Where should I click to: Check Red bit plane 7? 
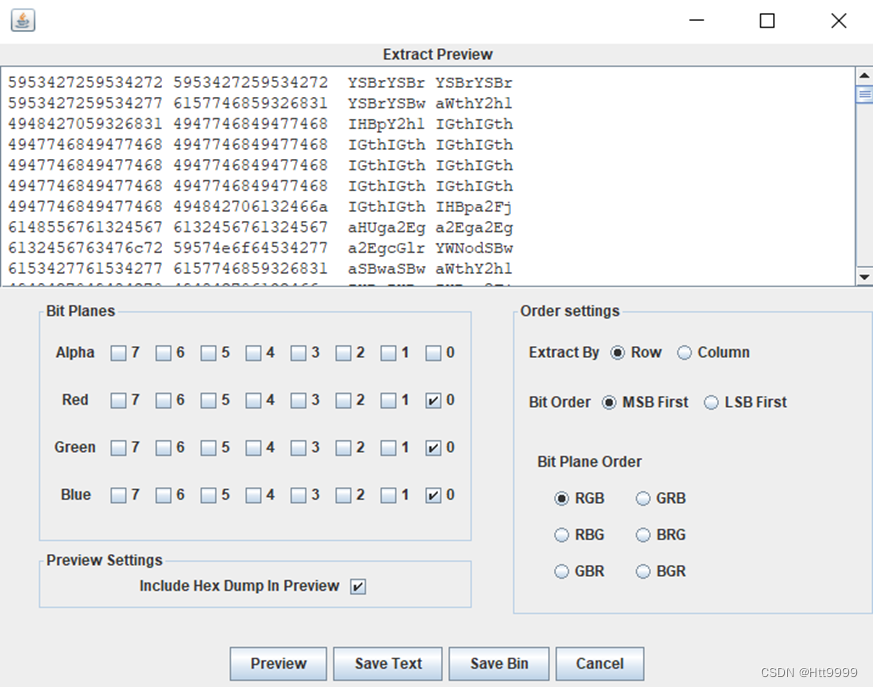coord(118,400)
